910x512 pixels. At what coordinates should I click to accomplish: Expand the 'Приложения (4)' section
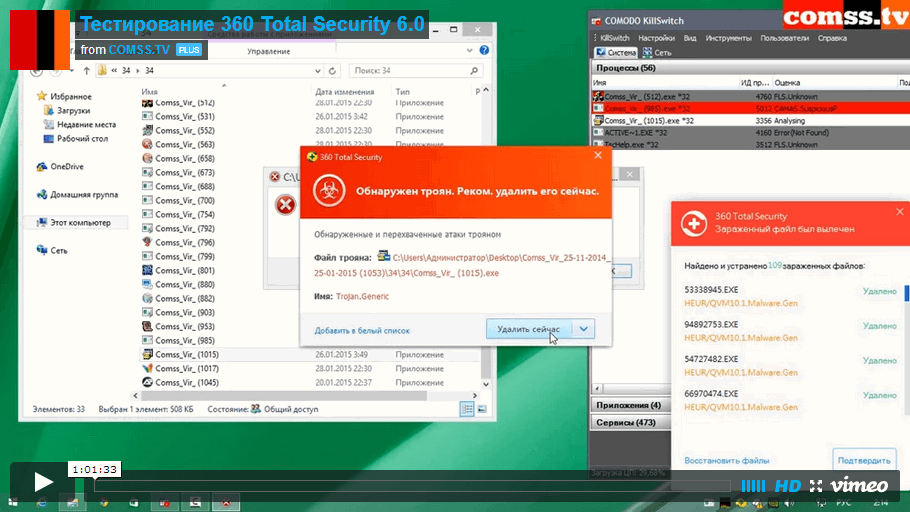click(x=629, y=405)
